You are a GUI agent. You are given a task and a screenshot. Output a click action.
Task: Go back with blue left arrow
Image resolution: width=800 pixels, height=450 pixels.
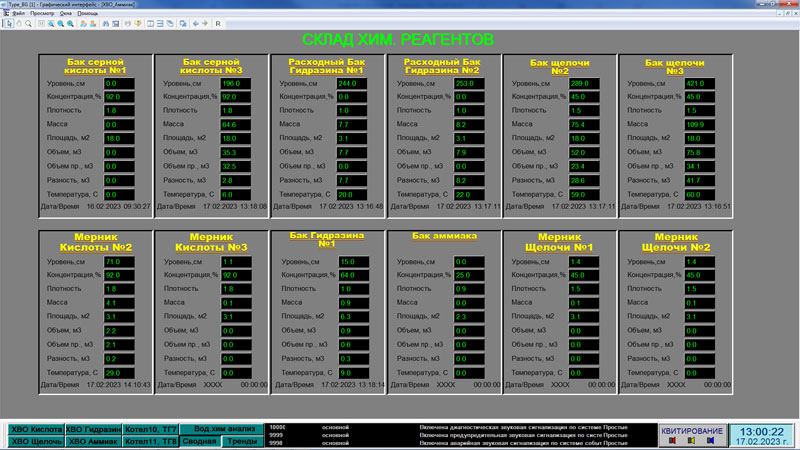pos(195,23)
